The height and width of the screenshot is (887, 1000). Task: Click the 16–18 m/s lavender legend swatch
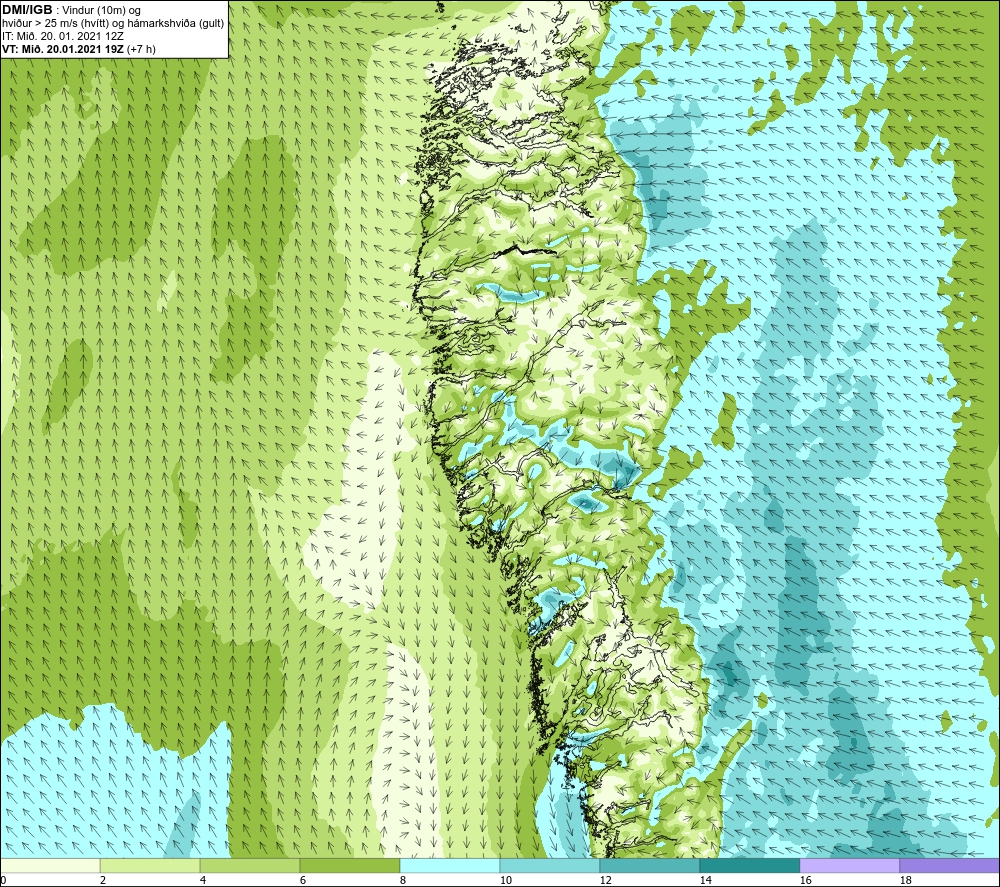[849, 865]
